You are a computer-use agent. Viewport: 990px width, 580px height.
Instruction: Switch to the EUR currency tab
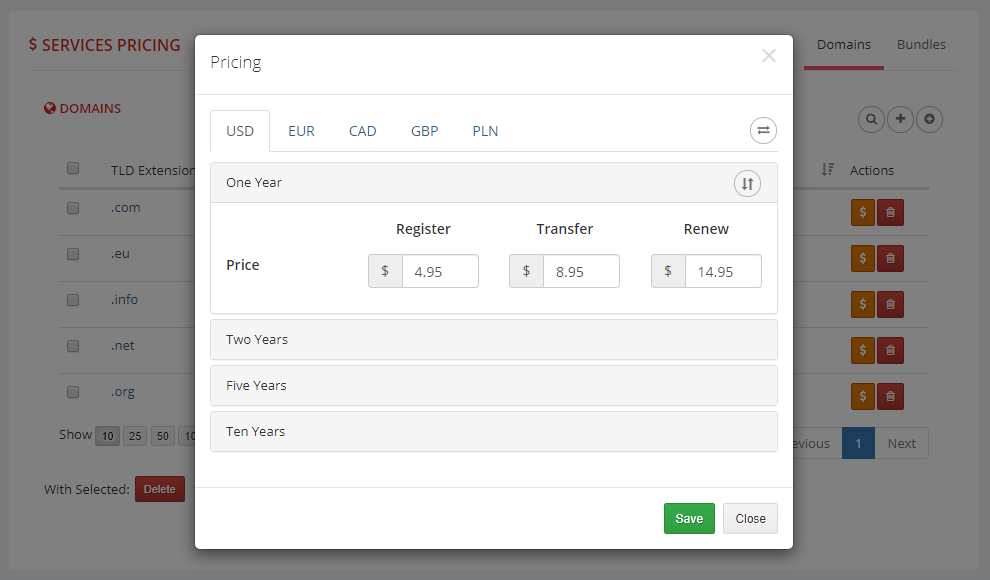pyautogui.click(x=301, y=130)
